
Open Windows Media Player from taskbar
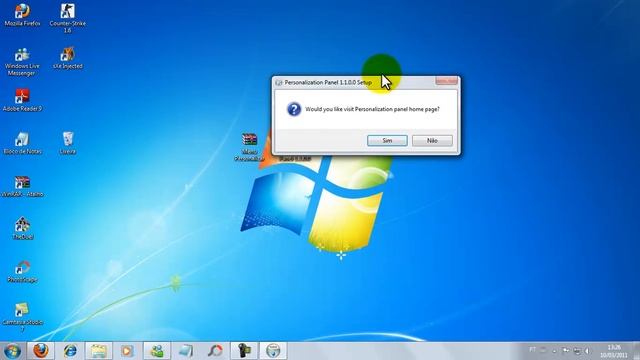pyautogui.click(x=127, y=351)
